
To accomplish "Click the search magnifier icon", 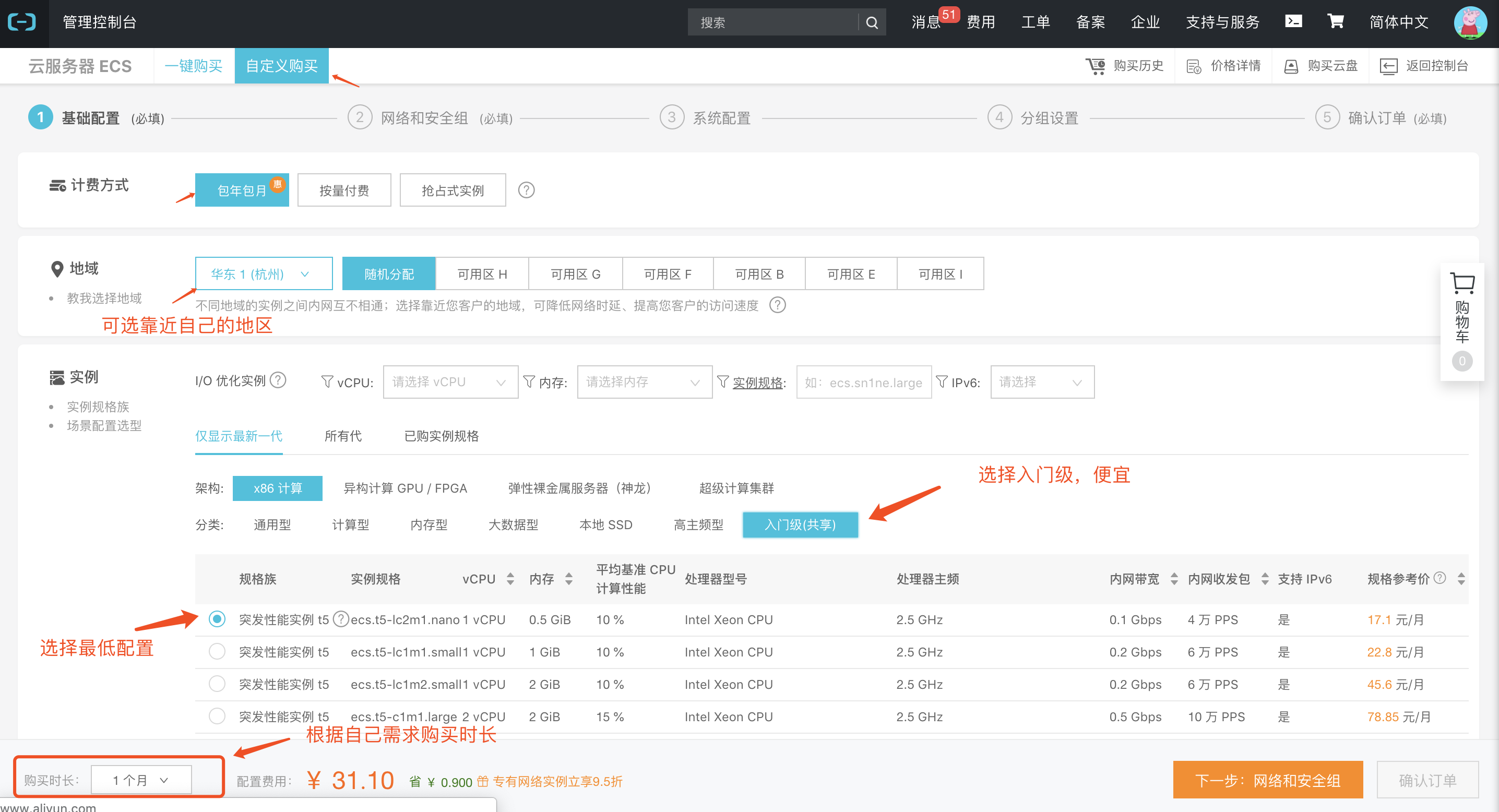I will click(871, 22).
